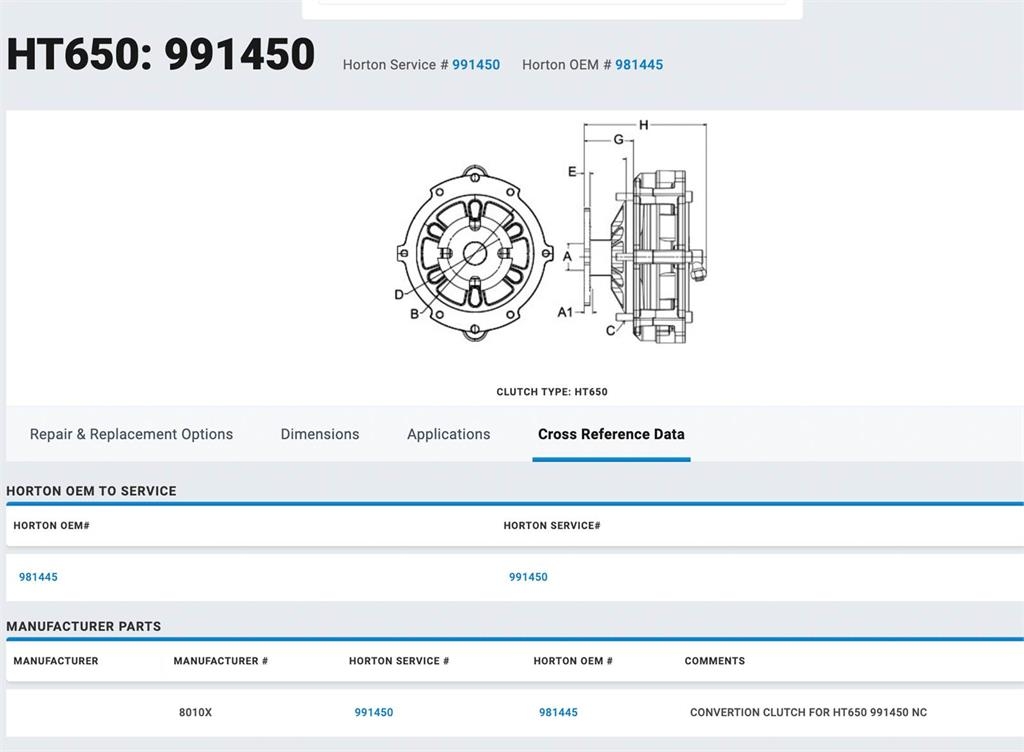The image size is (1024, 752).
Task: Click the CONVERTION CLUTCH comment text
Action: [808, 713]
